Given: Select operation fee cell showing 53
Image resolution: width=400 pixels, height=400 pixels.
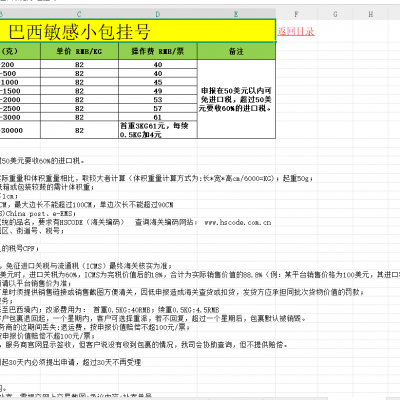Looking at the screenshot, I should [x=158, y=99].
